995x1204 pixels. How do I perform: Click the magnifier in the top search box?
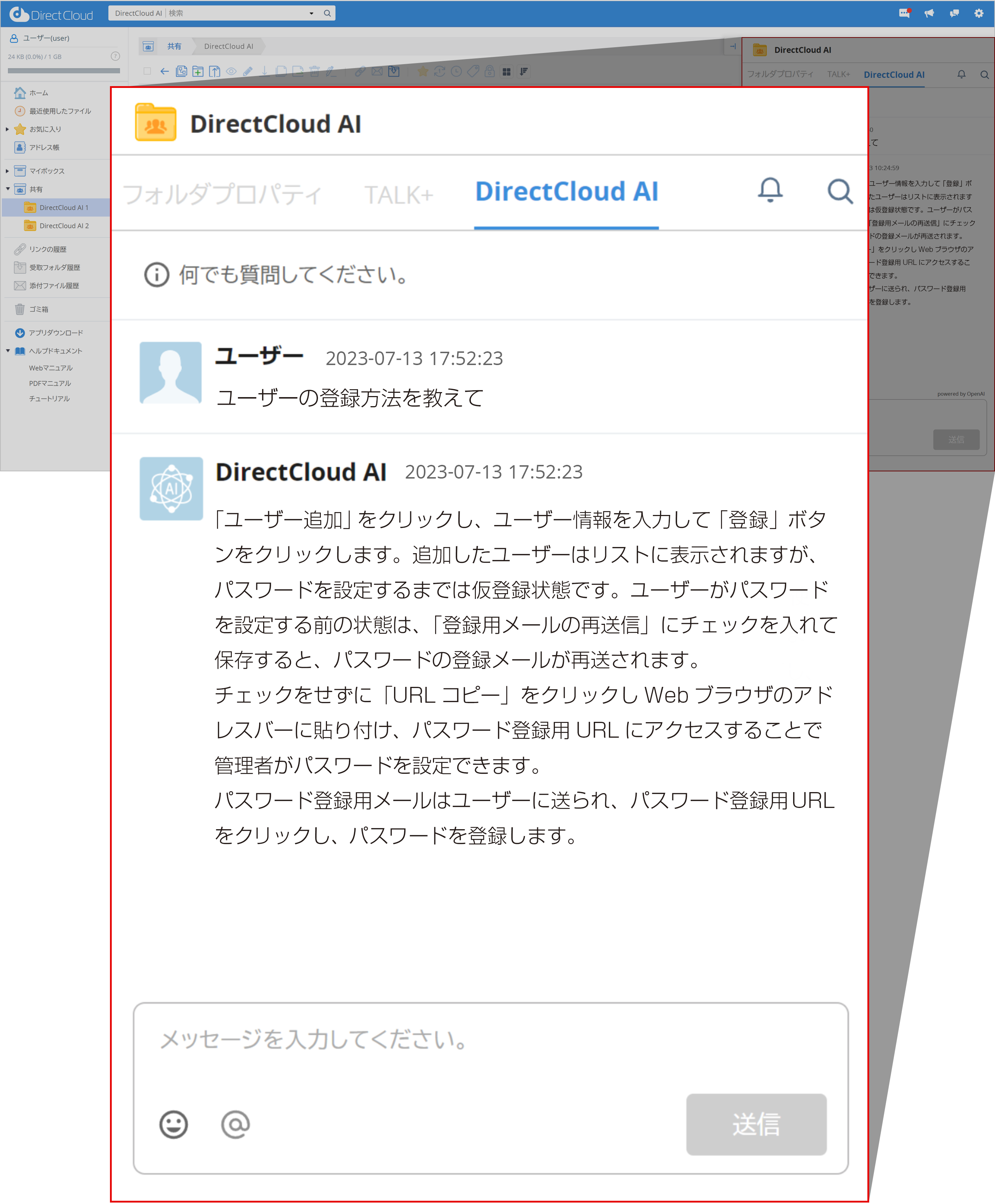pos(327,13)
